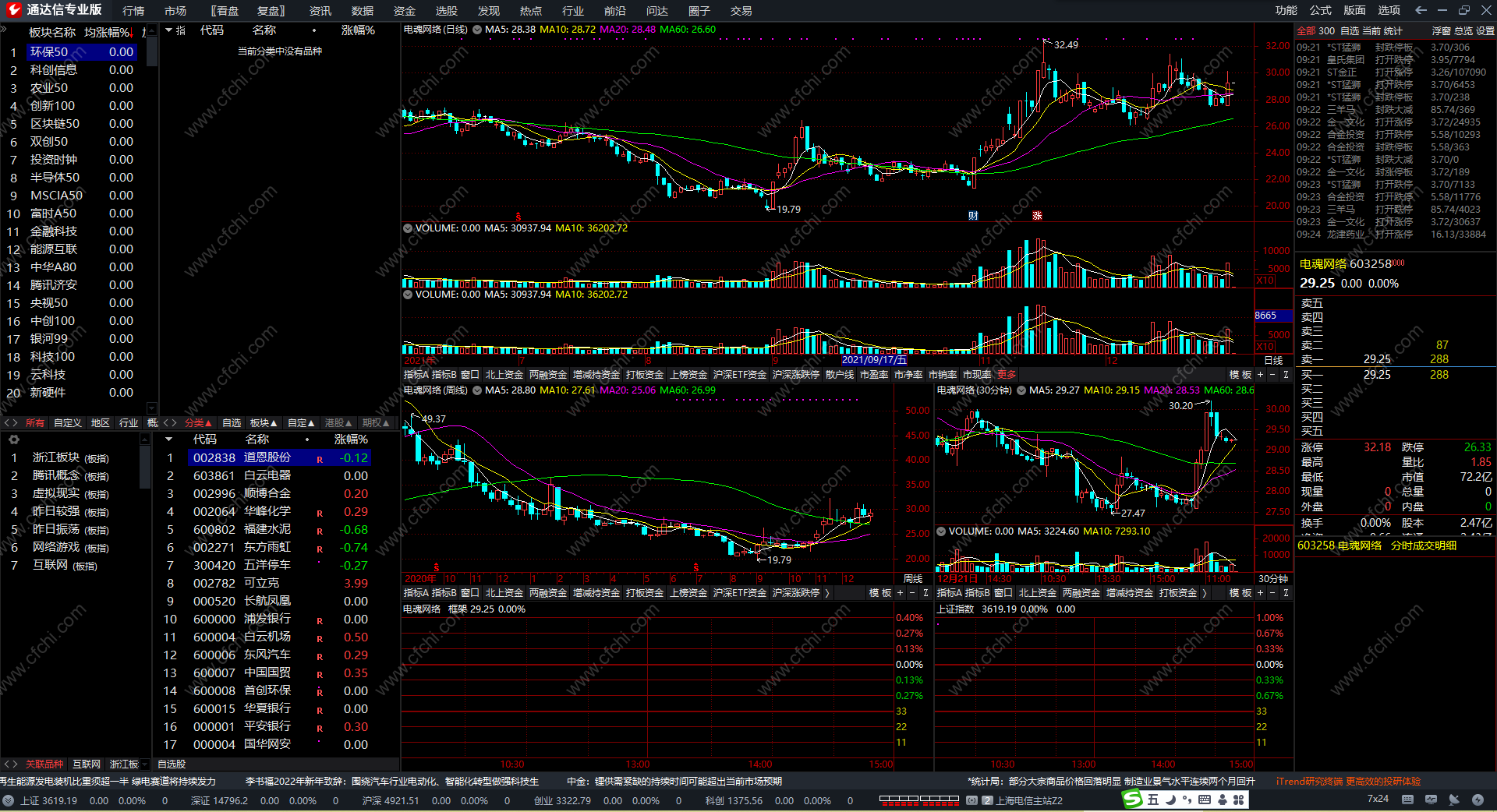The image size is (1497, 812).
Task: Open the 资讯 menu
Action: [320, 11]
